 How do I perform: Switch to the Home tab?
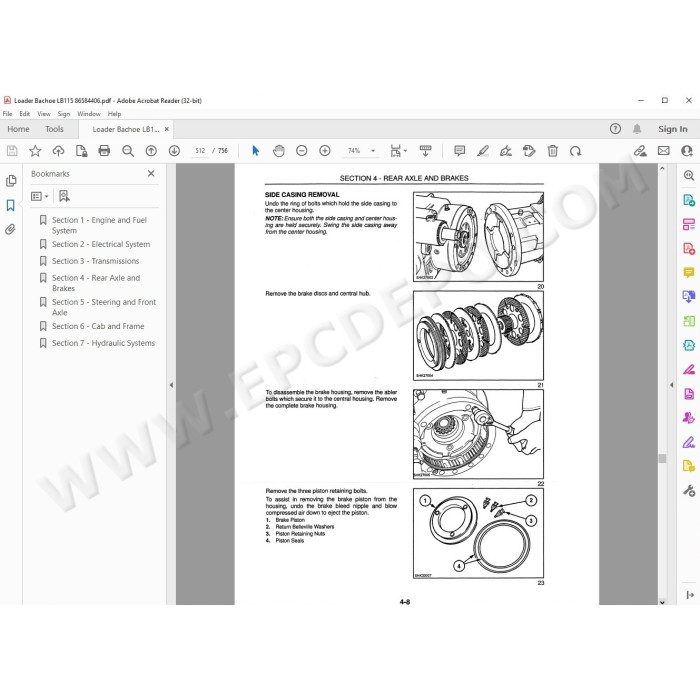pos(18,129)
